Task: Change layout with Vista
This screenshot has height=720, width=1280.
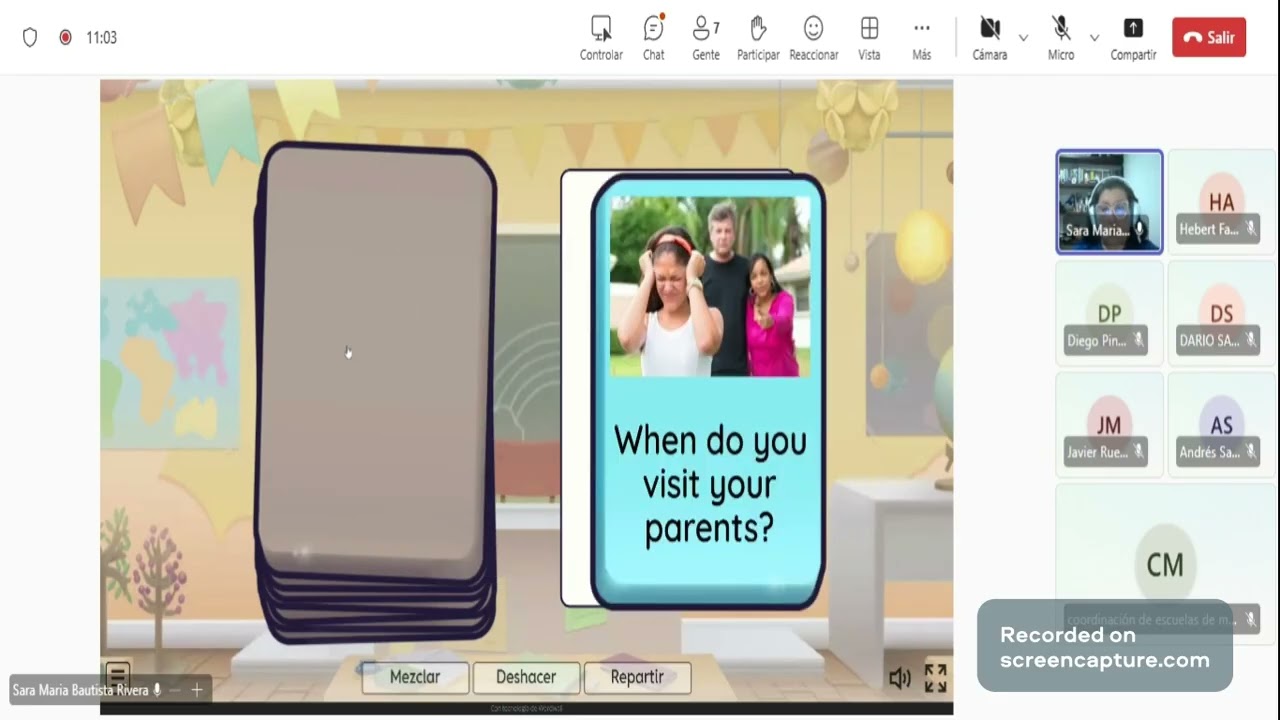Action: point(869,38)
